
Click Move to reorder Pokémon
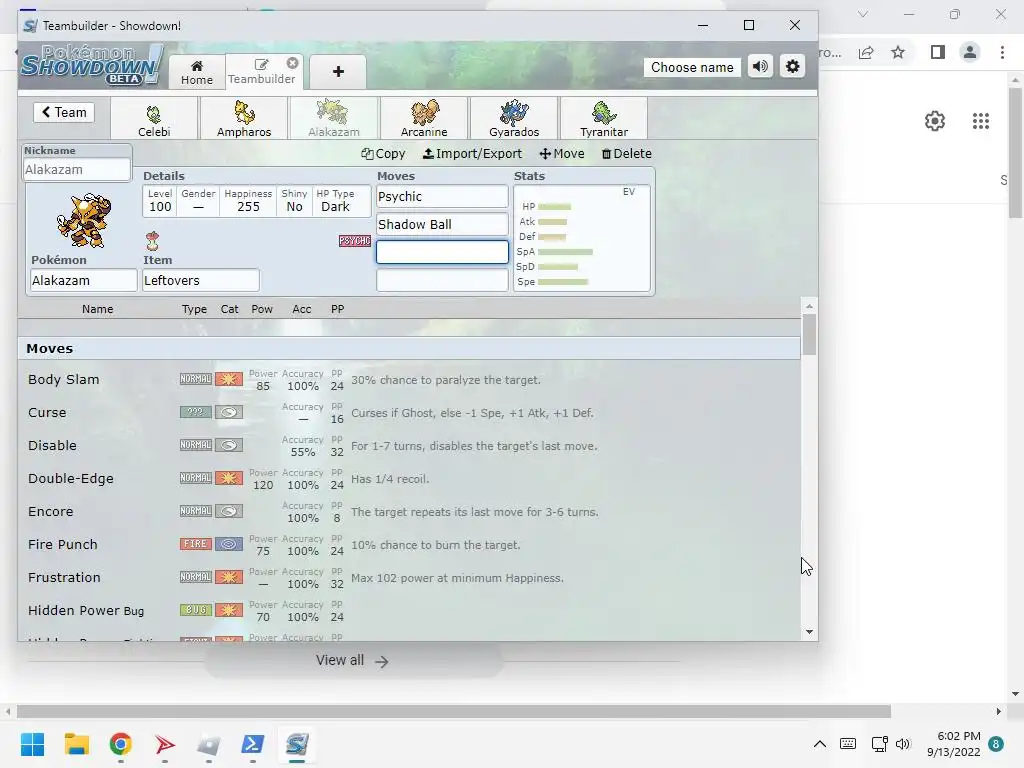tap(562, 153)
